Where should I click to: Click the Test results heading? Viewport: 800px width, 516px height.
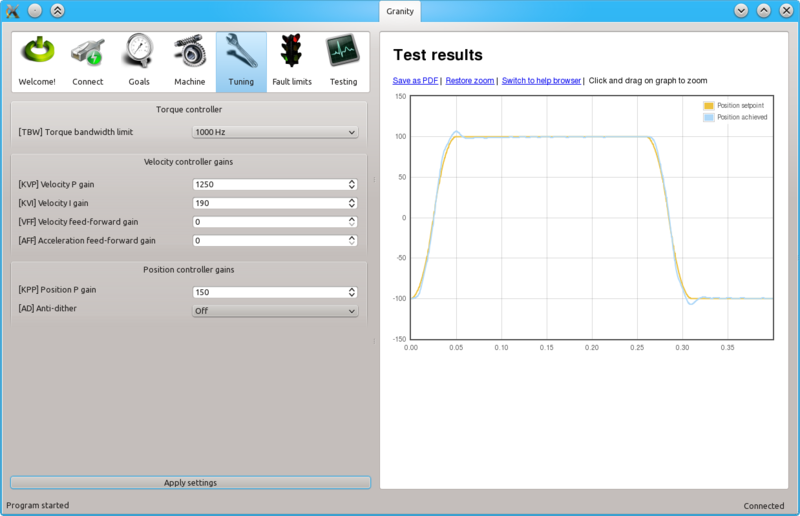[438, 55]
